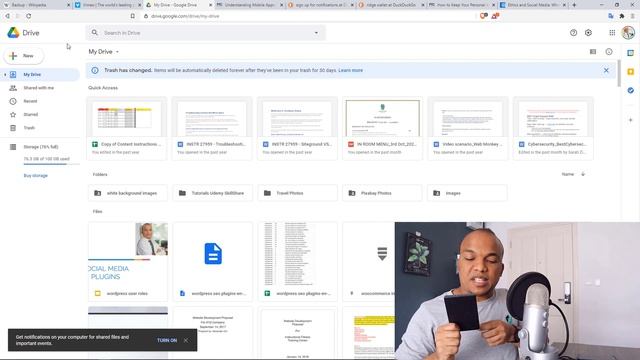
Task: Switch to Ethics and Social Media tab
Action: click(532, 5)
